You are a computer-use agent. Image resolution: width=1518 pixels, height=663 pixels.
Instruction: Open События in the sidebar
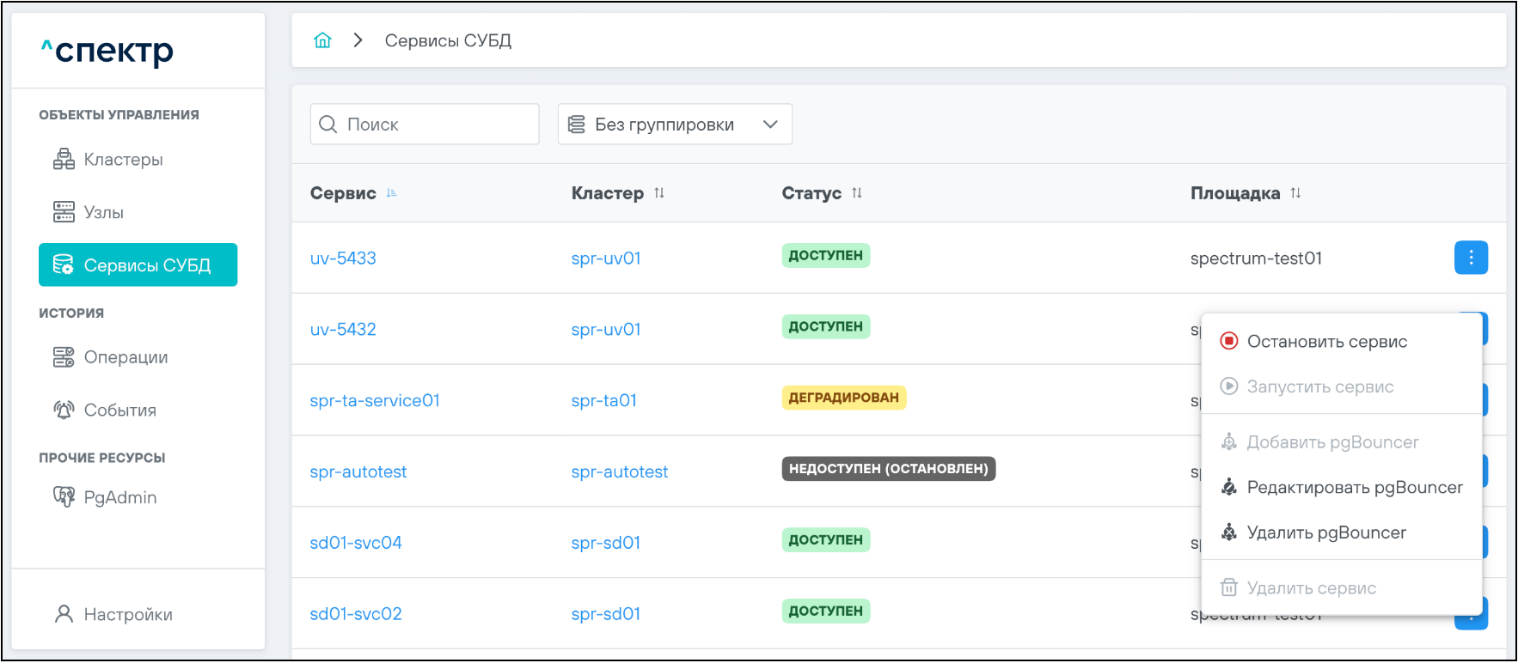click(119, 411)
